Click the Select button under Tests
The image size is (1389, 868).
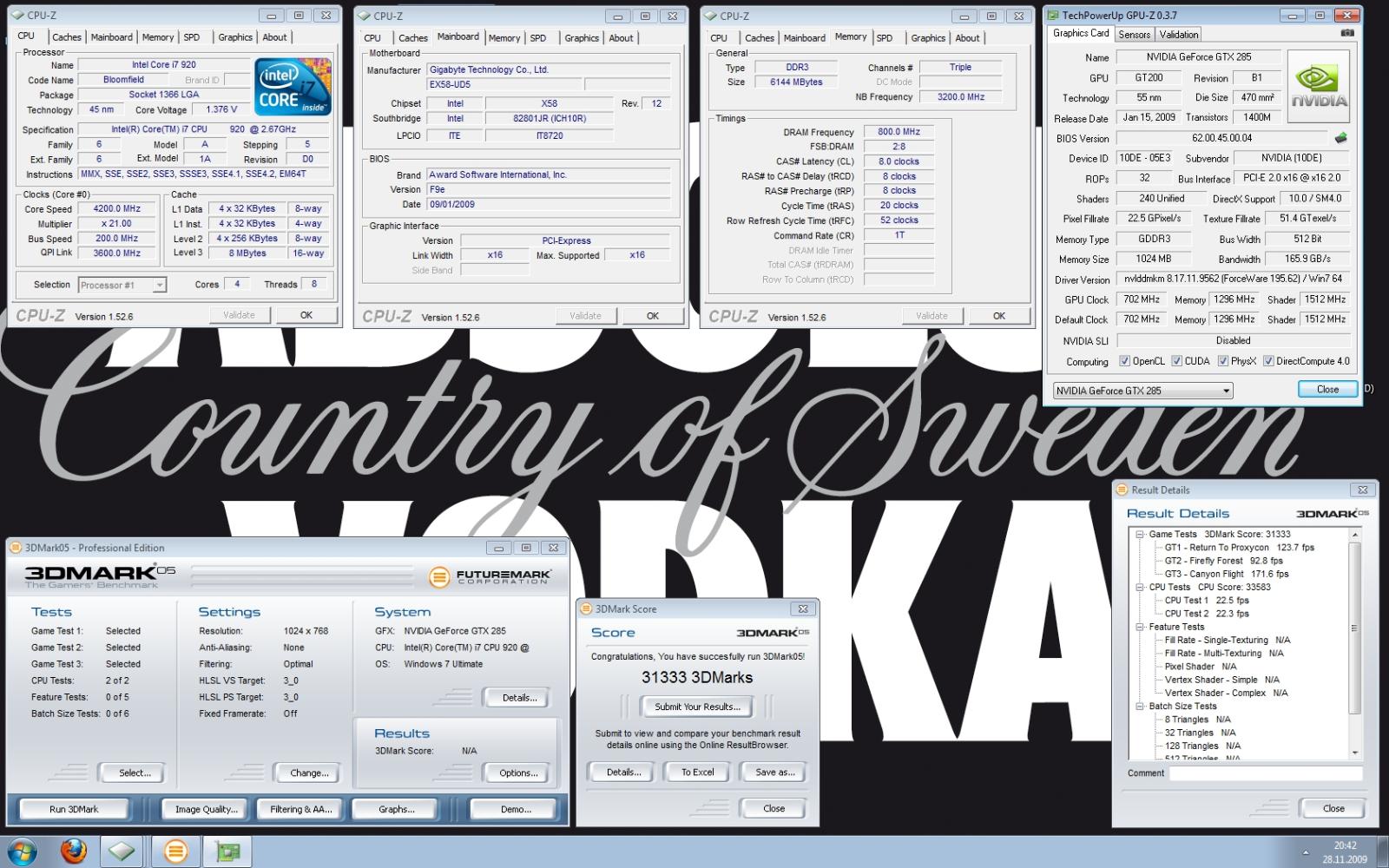(135, 773)
